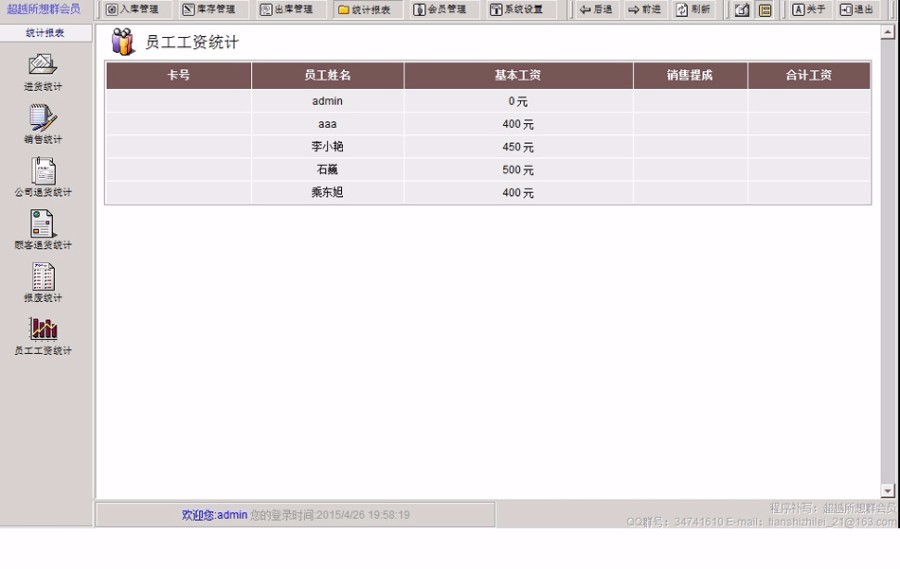The width and height of the screenshot is (900, 569).
Task: Open the 销售统计 notepad icon
Action: [43, 117]
